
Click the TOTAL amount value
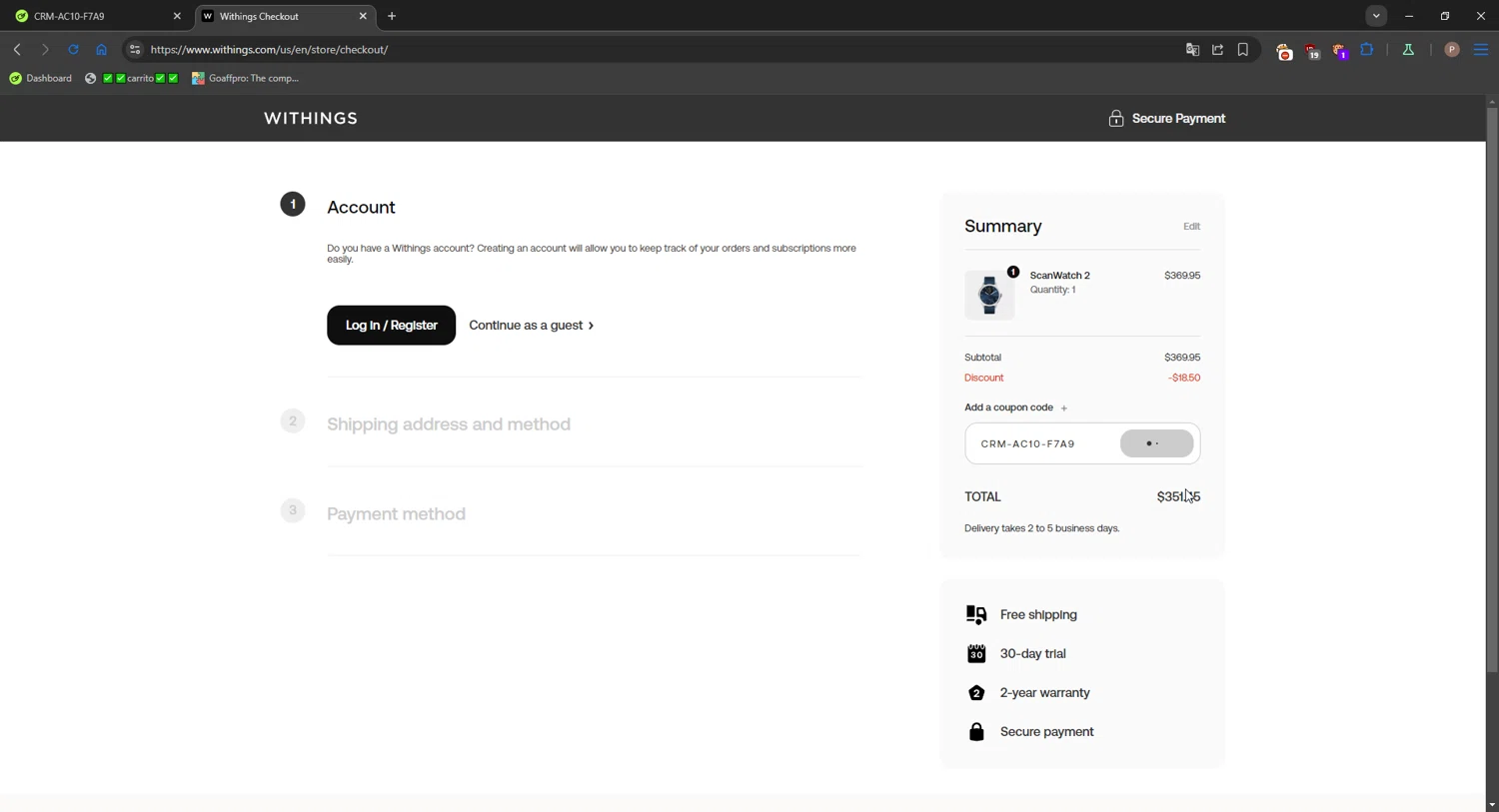(x=1178, y=497)
